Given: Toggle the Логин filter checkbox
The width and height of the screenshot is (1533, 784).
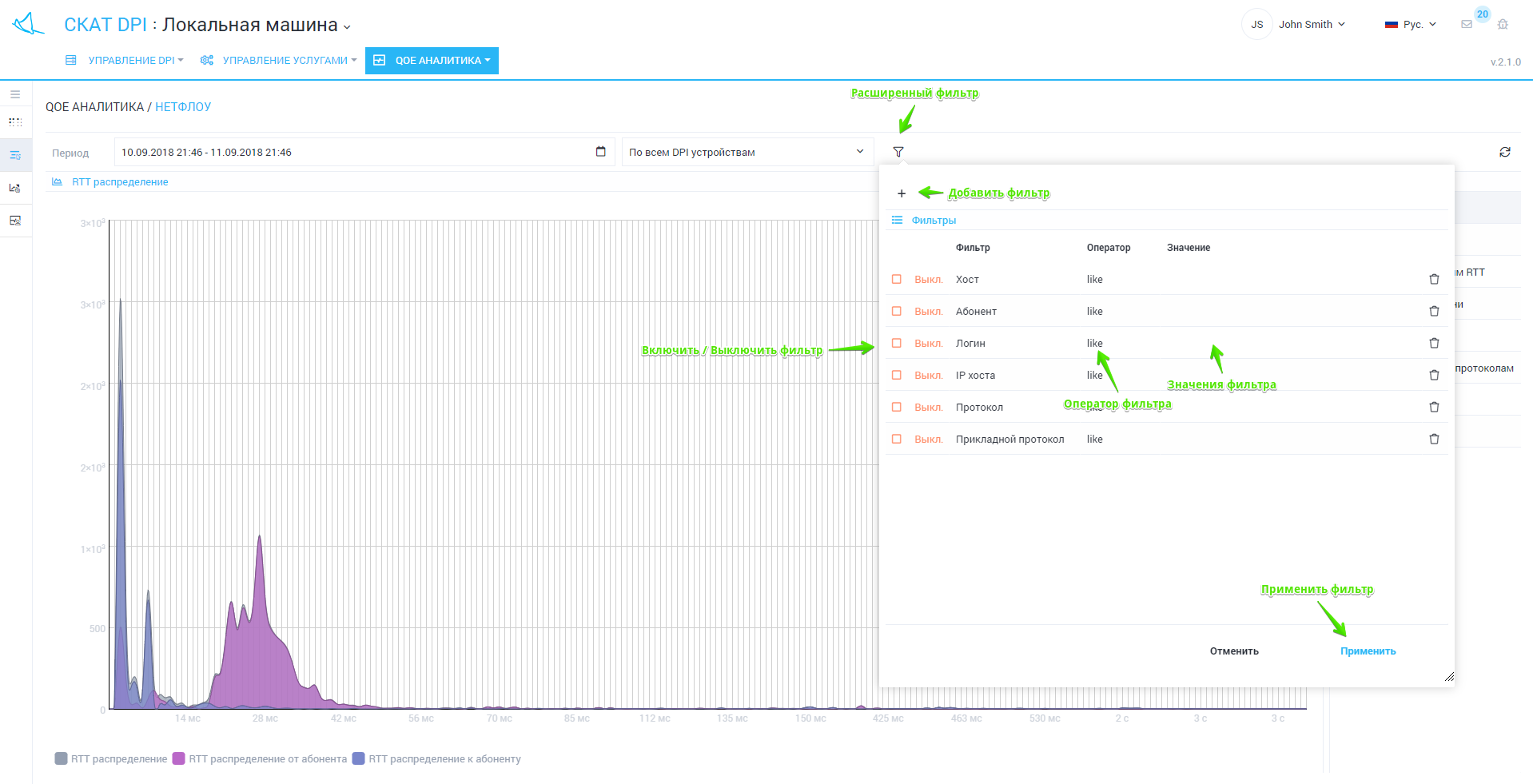Looking at the screenshot, I should coord(897,343).
